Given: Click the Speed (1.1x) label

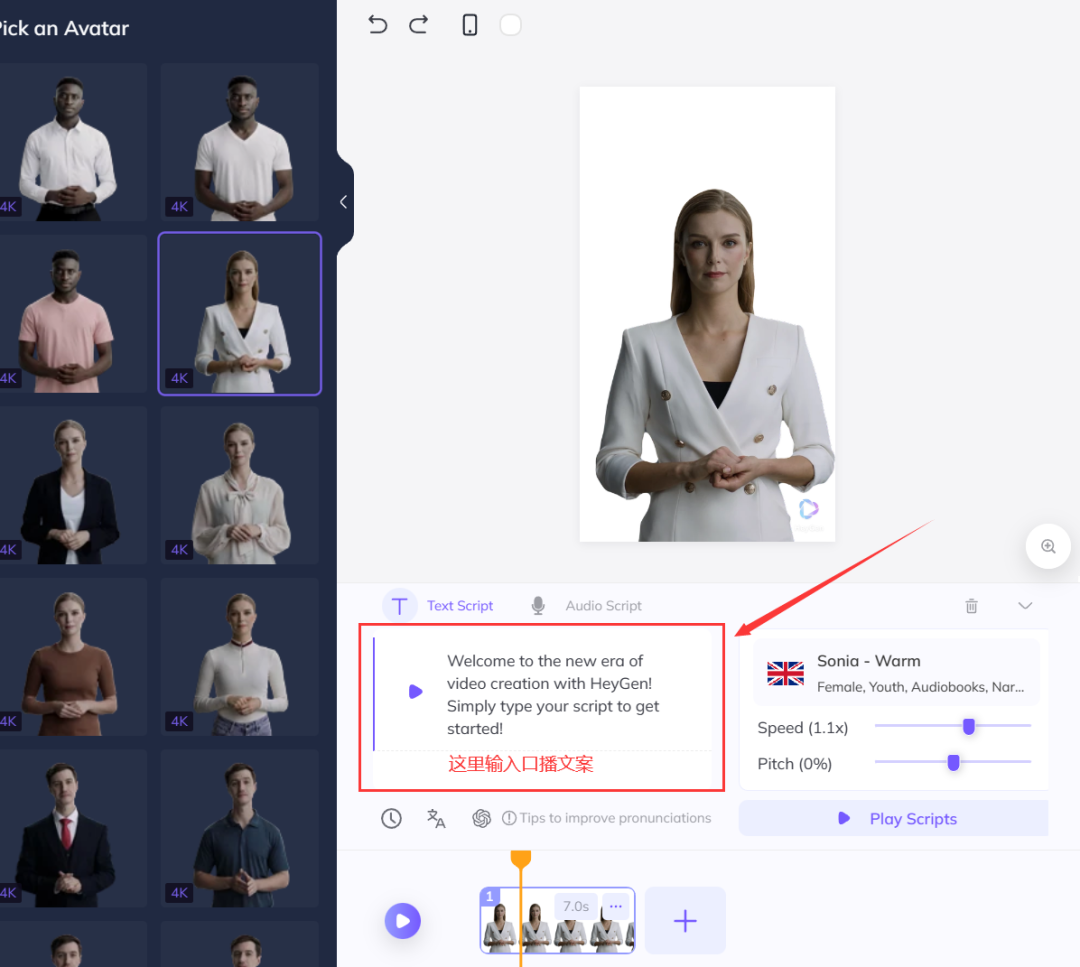Looking at the screenshot, I should (x=802, y=728).
